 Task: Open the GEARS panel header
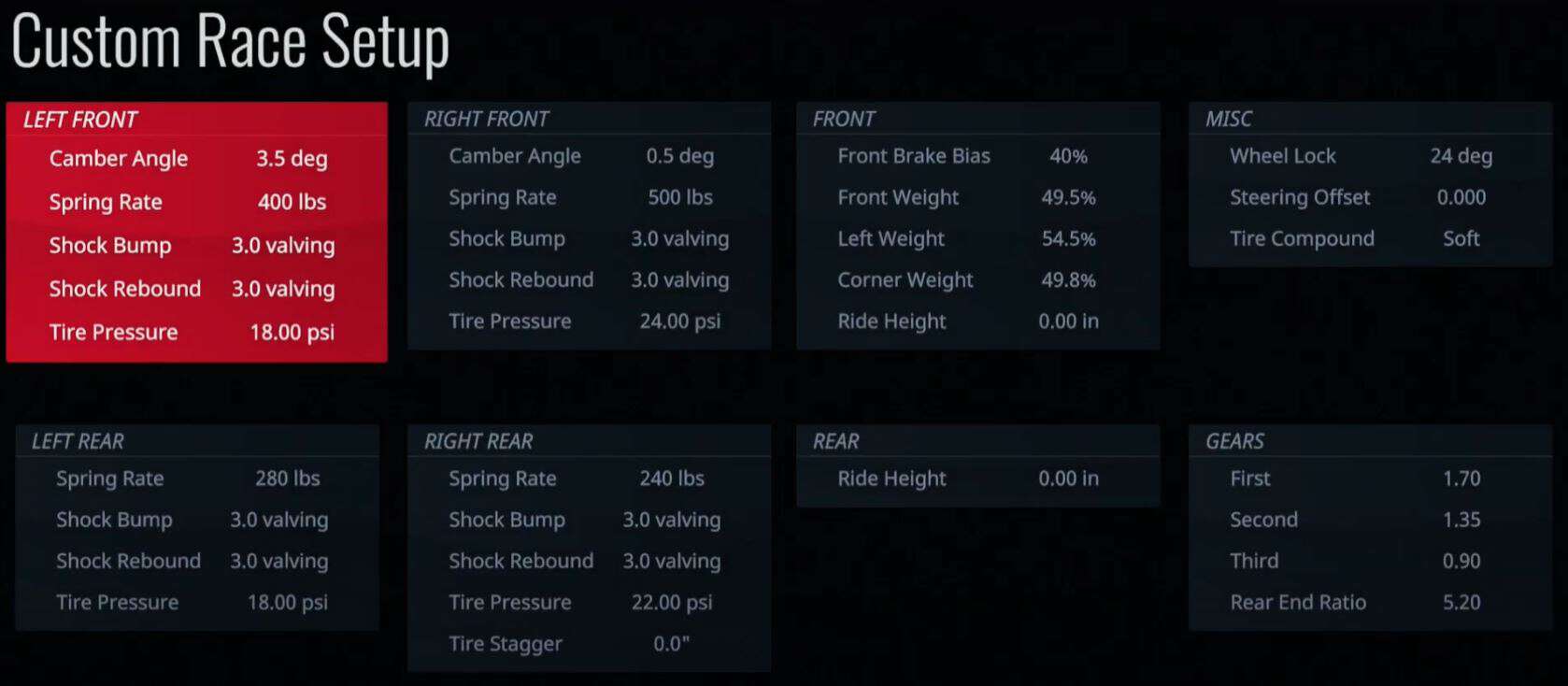[x=1370, y=441]
